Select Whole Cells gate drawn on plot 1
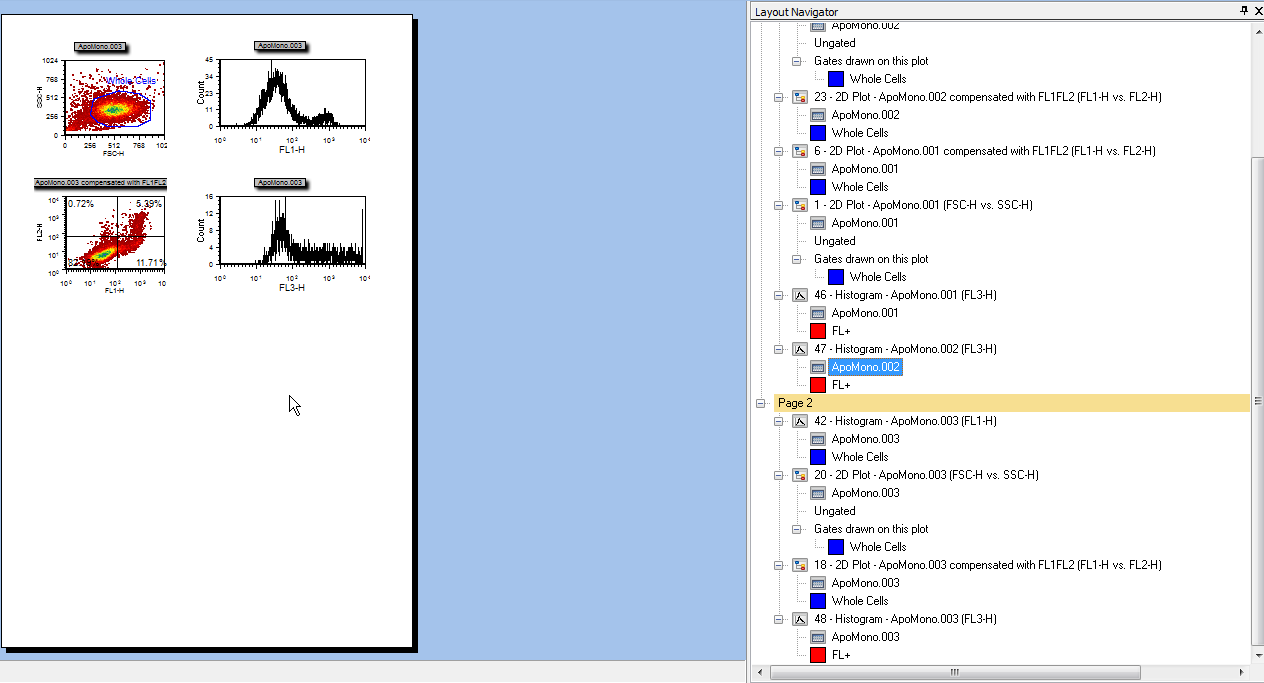Viewport: 1264px width, 683px height. [878, 277]
